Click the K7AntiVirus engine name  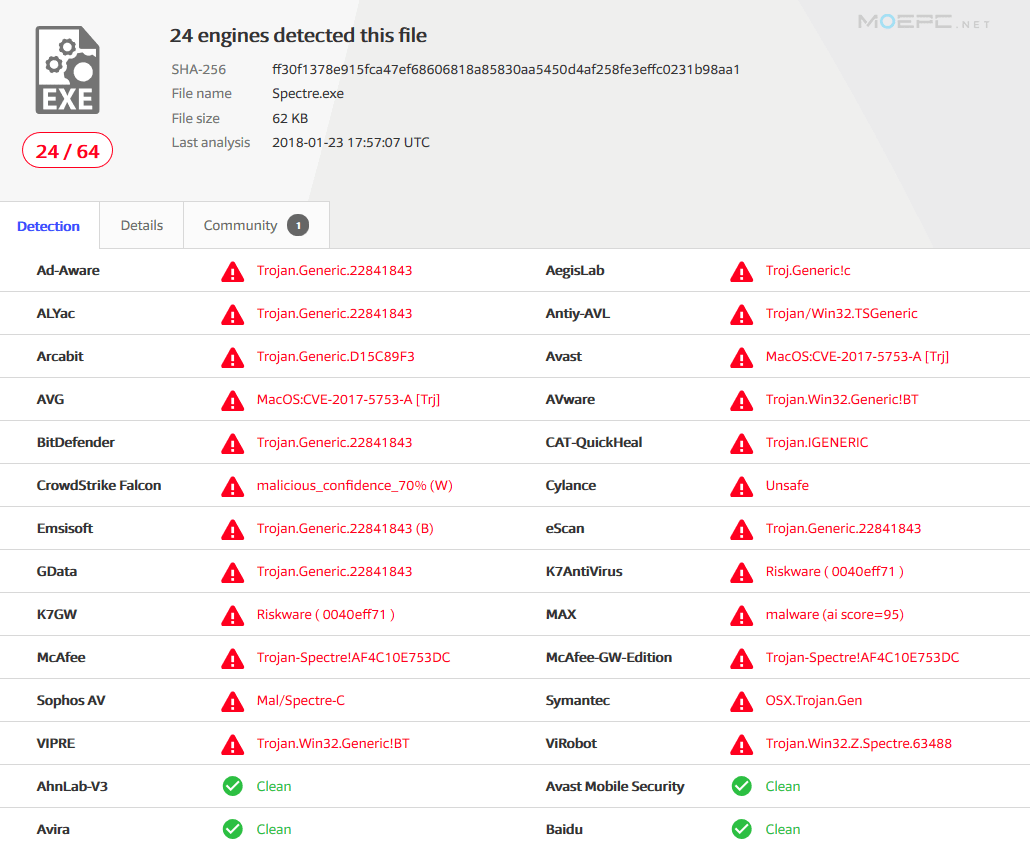[x=584, y=571]
